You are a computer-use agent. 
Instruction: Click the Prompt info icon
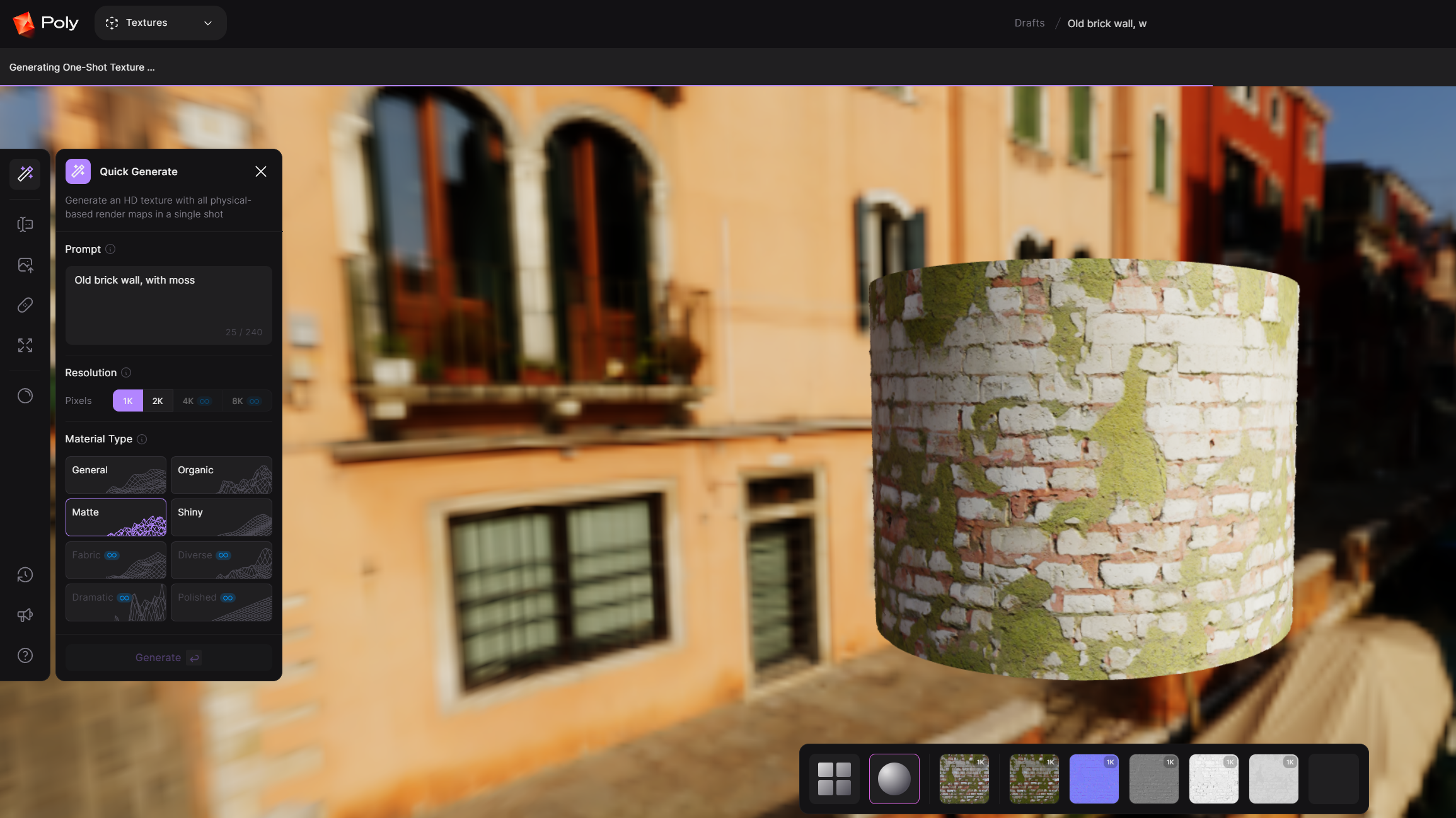110,249
